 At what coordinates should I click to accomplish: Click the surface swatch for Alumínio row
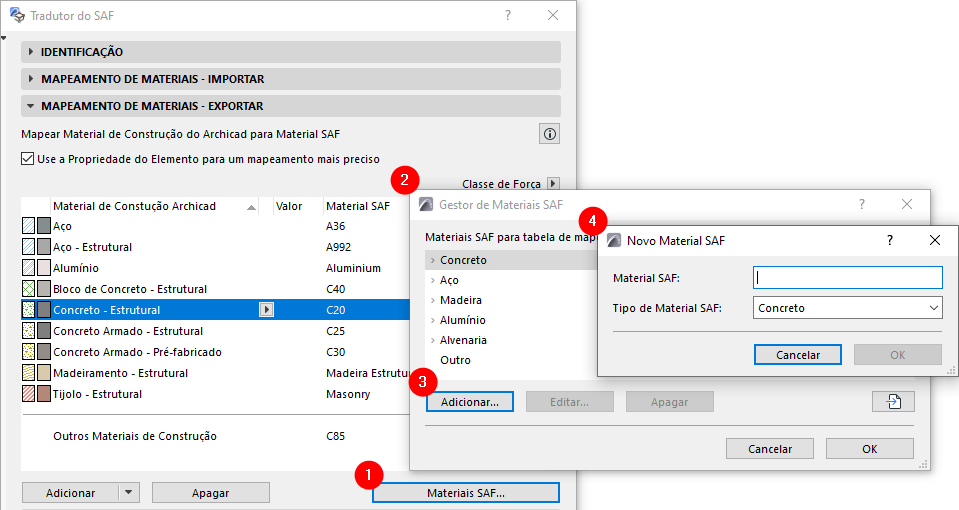[43, 268]
